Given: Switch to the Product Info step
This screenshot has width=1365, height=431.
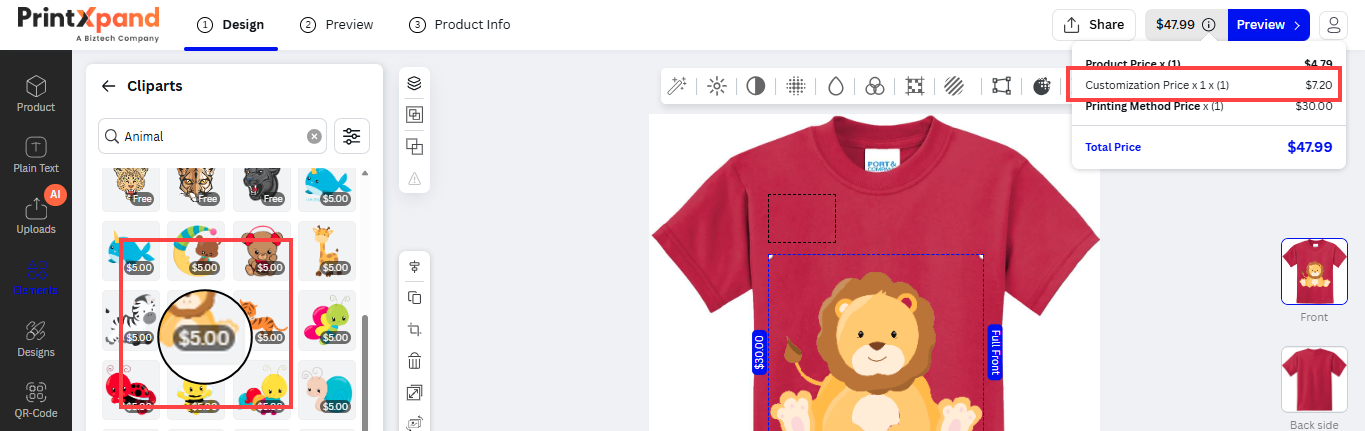Looking at the screenshot, I should (459, 25).
